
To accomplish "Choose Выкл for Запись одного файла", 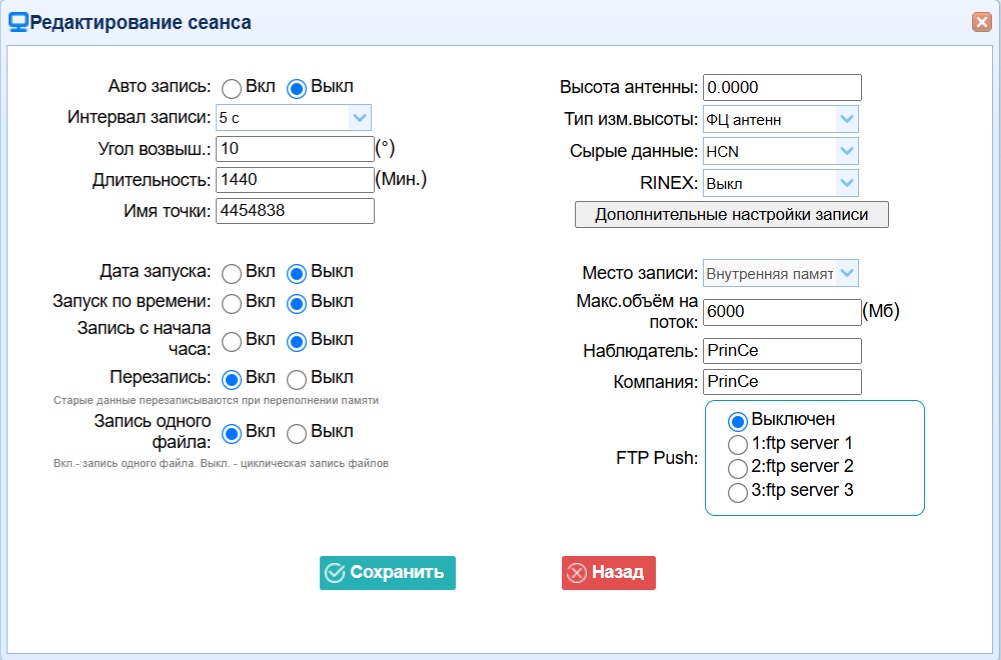I will [296, 433].
